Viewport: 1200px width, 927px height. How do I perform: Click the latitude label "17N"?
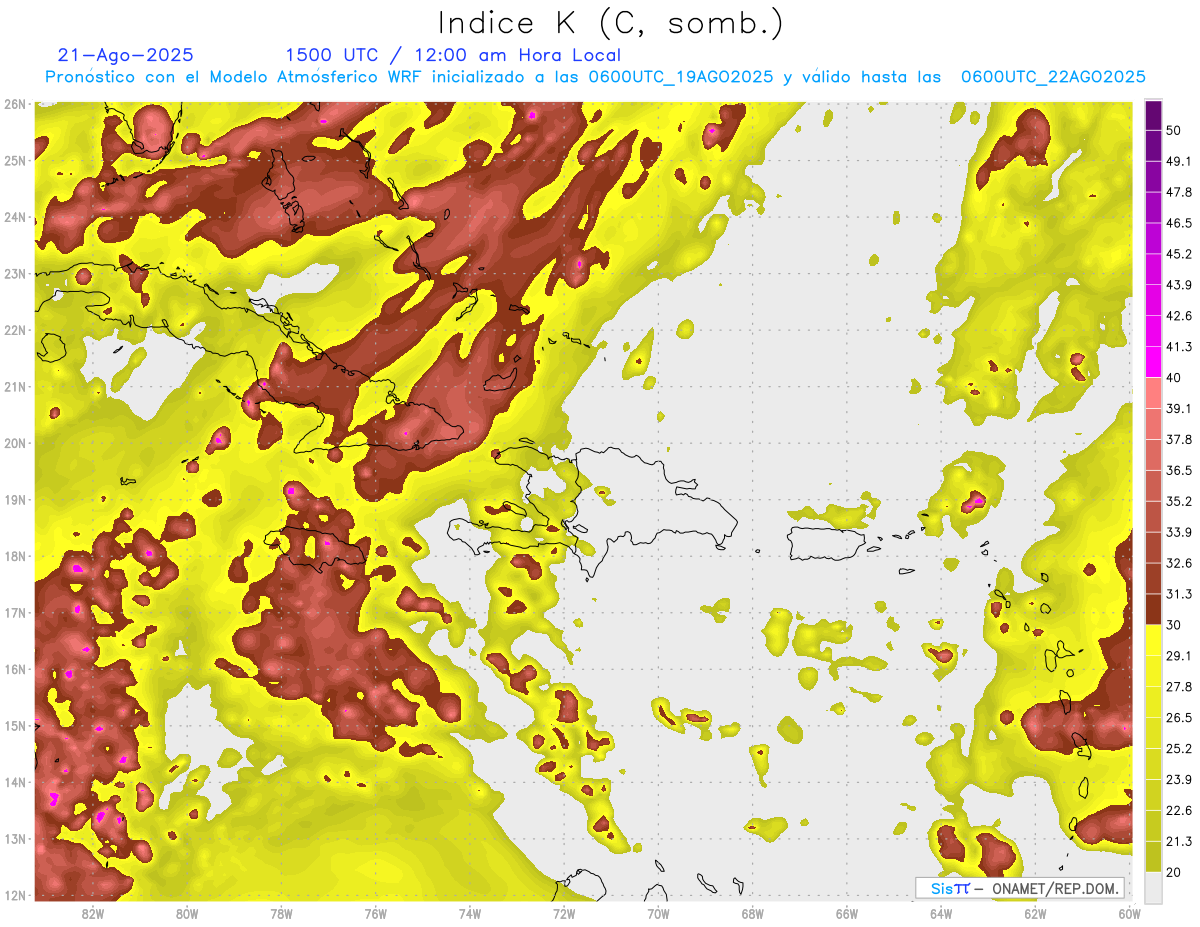(14, 612)
